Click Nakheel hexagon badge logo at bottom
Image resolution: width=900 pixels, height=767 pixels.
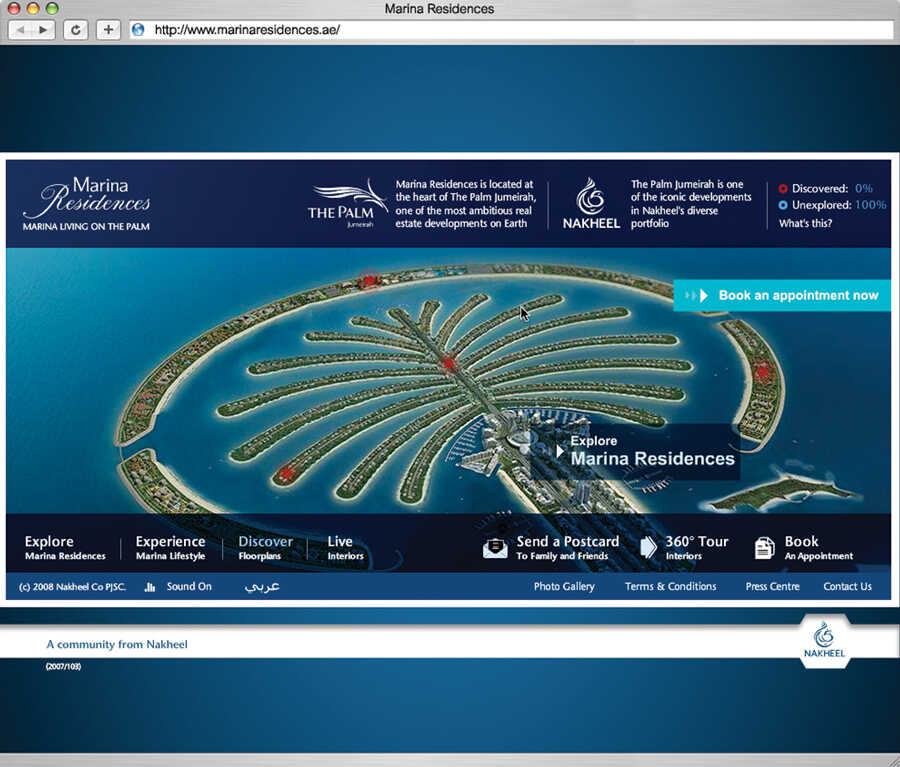tap(824, 641)
